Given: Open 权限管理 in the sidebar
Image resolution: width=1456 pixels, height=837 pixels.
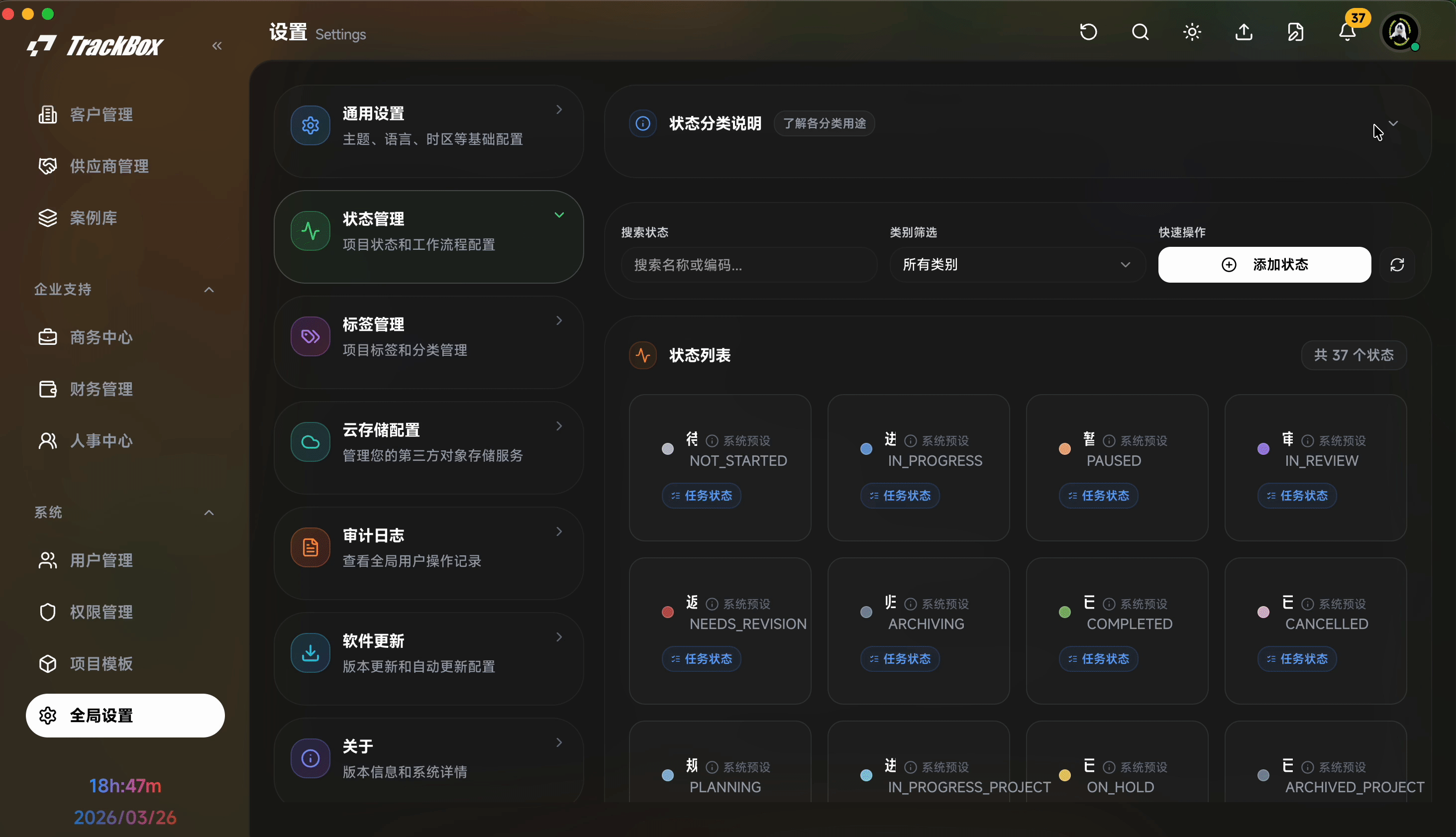Looking at the screenshot, I should pyautogui.click(x=125, y=612).
